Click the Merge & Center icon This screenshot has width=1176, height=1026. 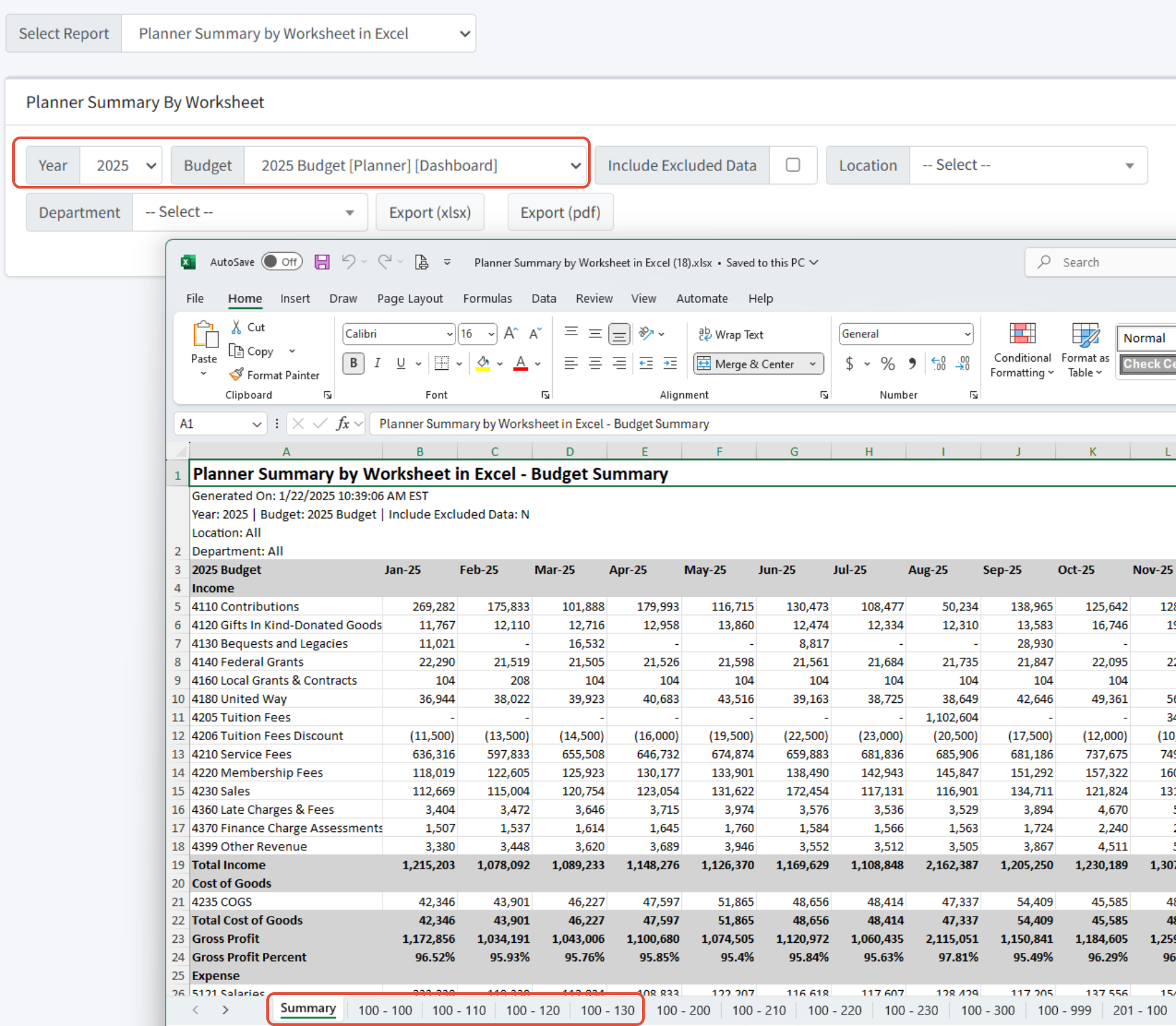pyautogui.click(x=704, y=364)
